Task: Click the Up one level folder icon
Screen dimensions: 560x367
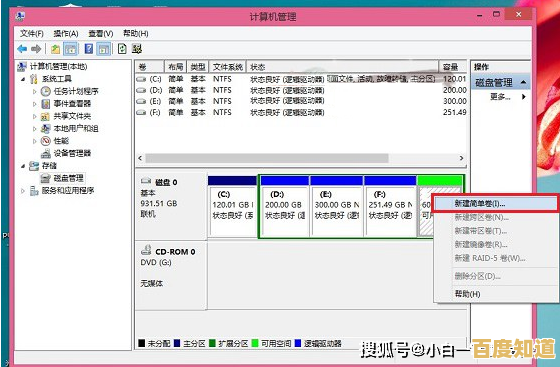Action: coord(55,49)
